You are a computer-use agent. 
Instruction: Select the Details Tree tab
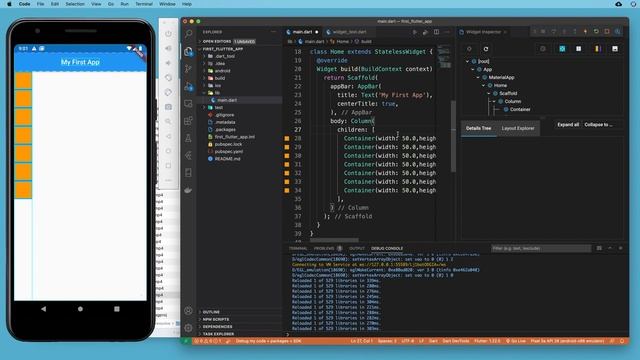click(478, 128)
